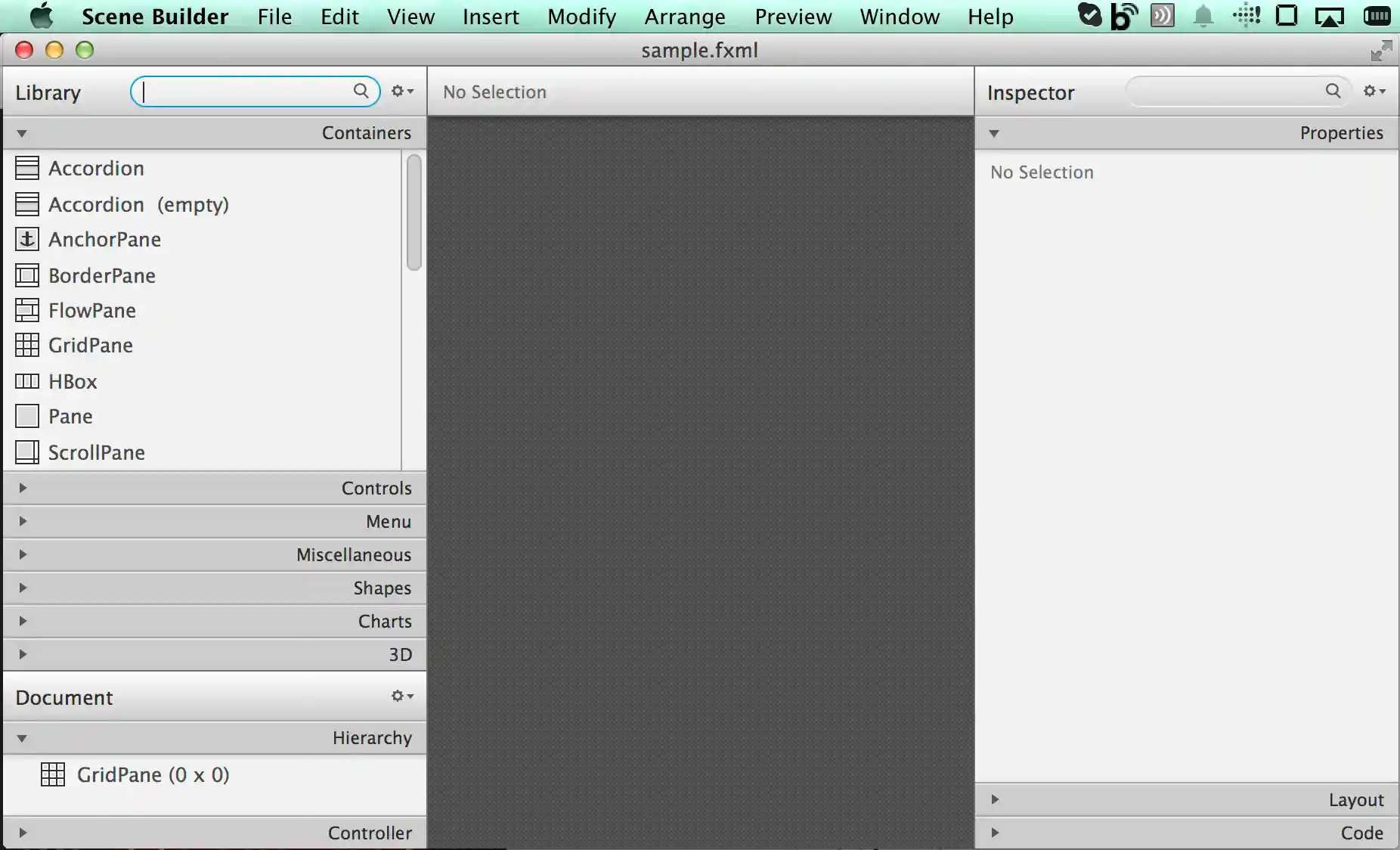
Task: Select GridPane grid icon in Hierarchy
Action: [53, 774]
